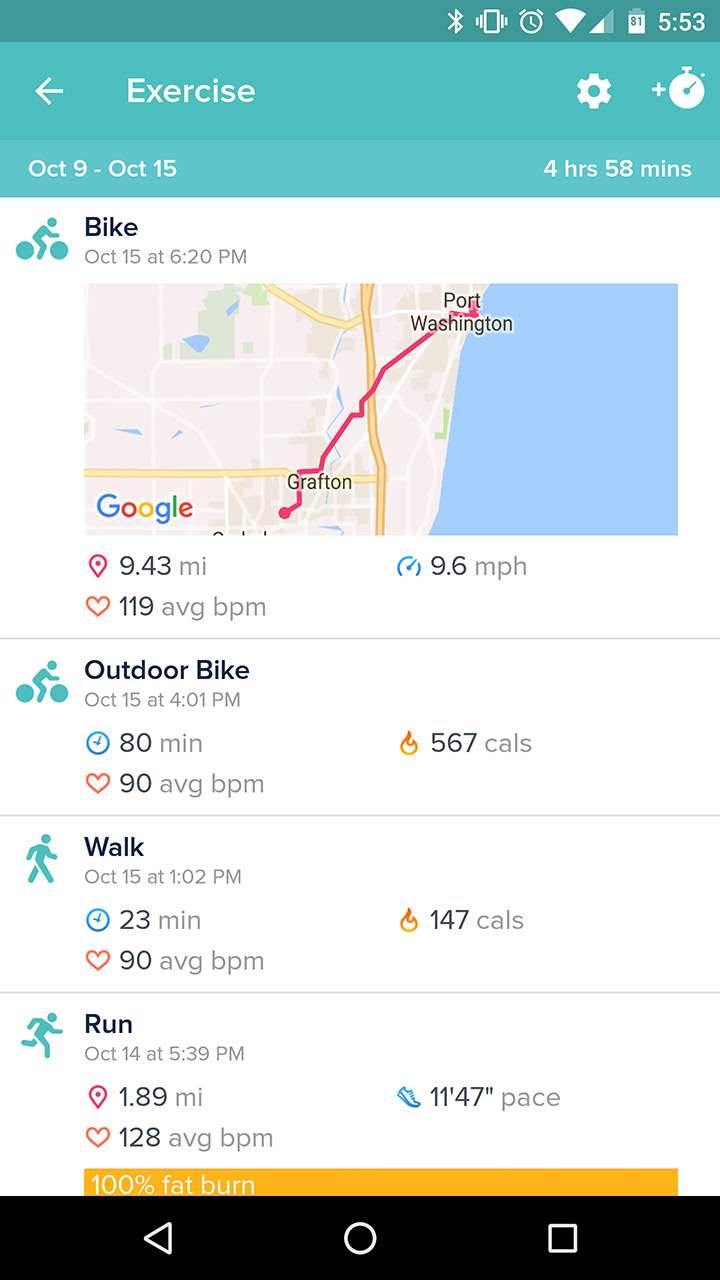Tap the 4 hrs 58 mins weekly total
This screenshot has width=720, height=1280.
617,169
